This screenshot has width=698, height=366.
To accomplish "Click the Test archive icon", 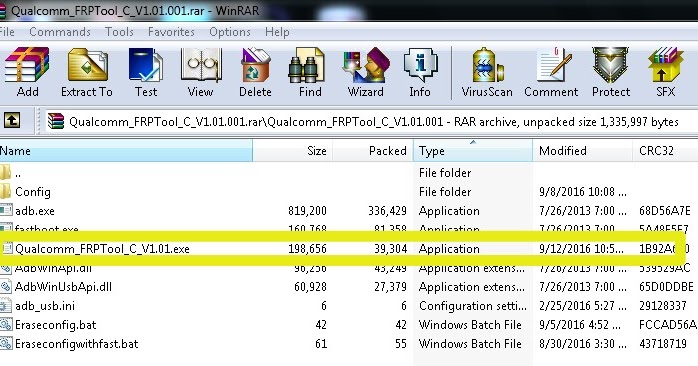I will 146,65.
